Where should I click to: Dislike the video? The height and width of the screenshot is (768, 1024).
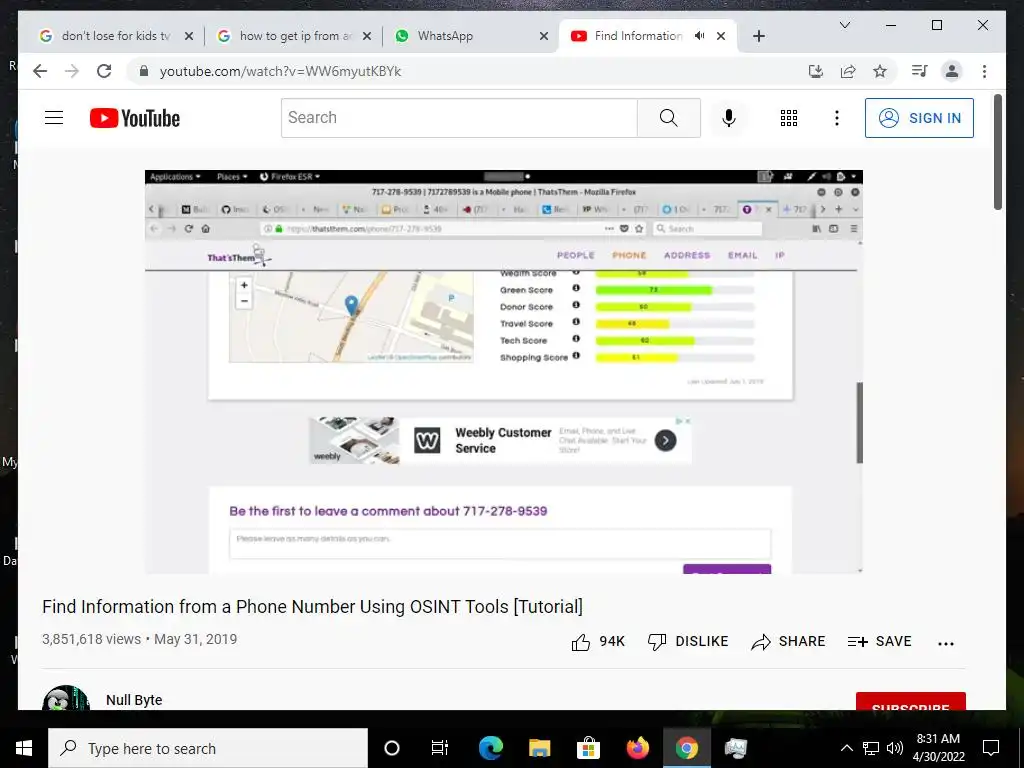[687, 642]
